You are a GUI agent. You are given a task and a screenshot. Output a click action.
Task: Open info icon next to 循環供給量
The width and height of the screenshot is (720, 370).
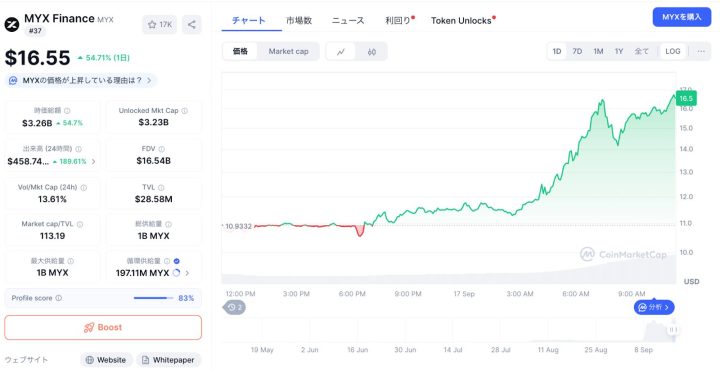[x=167, y=261]
